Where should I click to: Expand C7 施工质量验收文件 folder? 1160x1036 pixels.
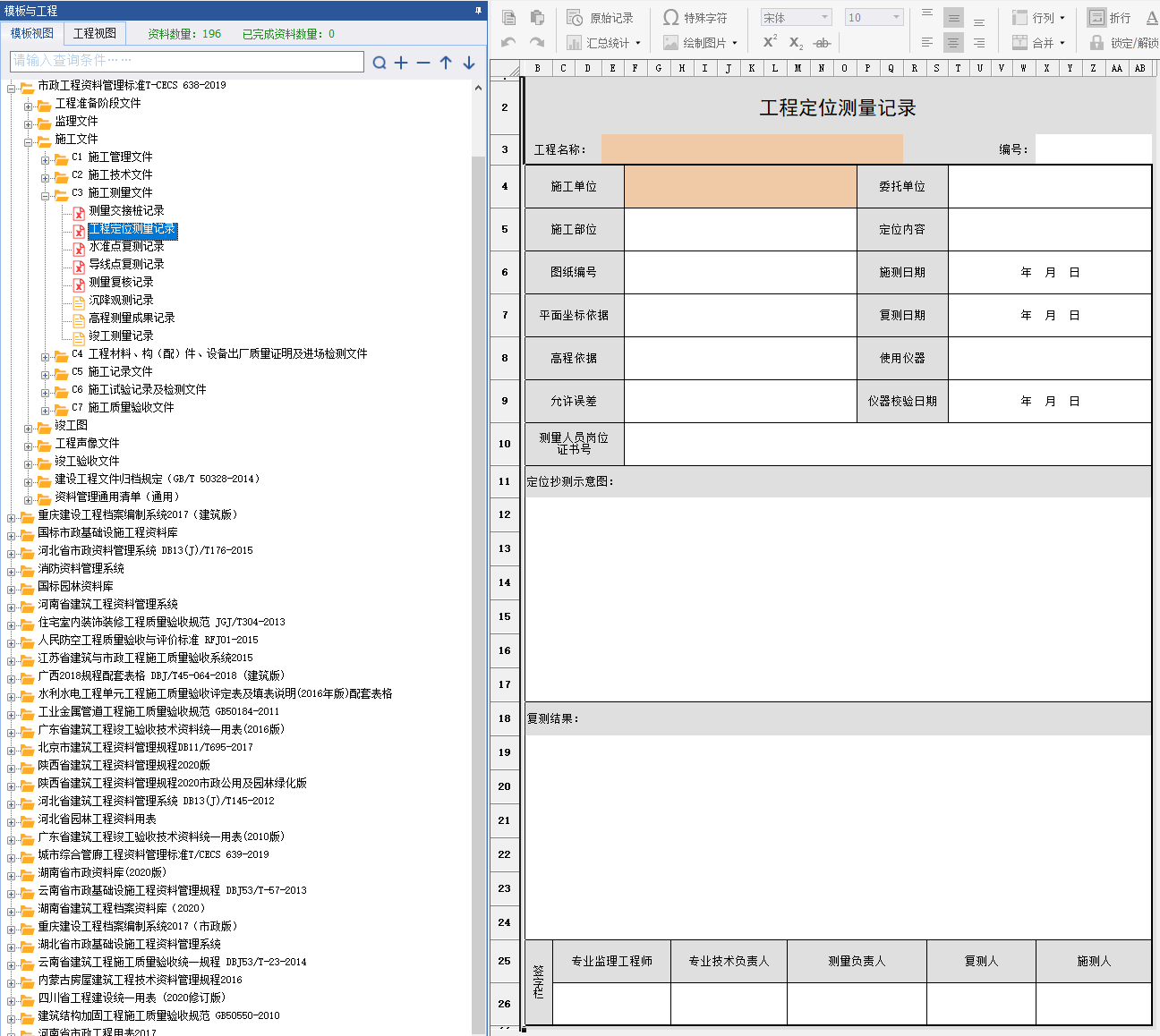click(x=46, y=411)
